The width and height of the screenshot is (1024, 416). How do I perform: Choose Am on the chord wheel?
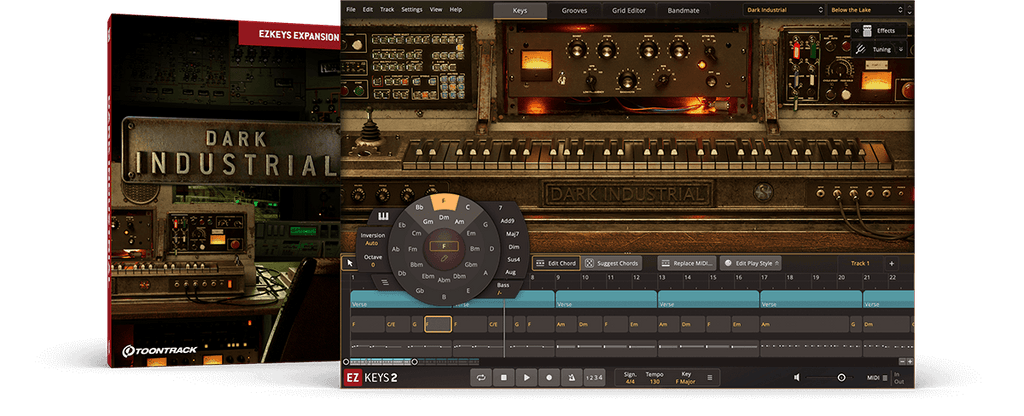coord(458,222)
